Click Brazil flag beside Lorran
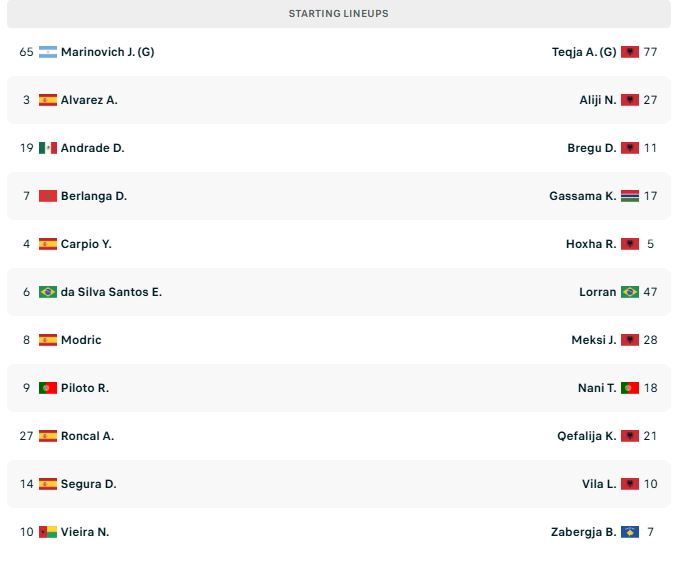The image size is (674, 572). click(x=630, y=292)
